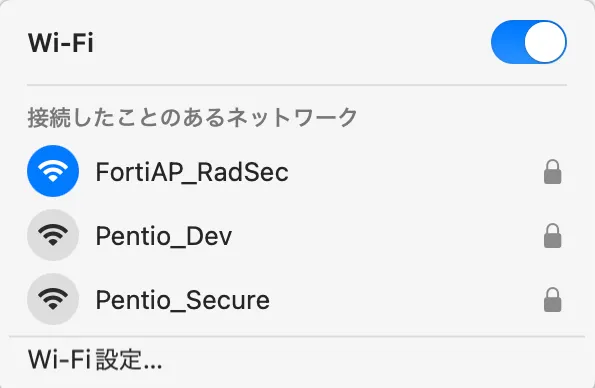
Task: Click the lock icon beside FortiAP_RadSec
Action: pyautogui.click(x=552, y=172)
